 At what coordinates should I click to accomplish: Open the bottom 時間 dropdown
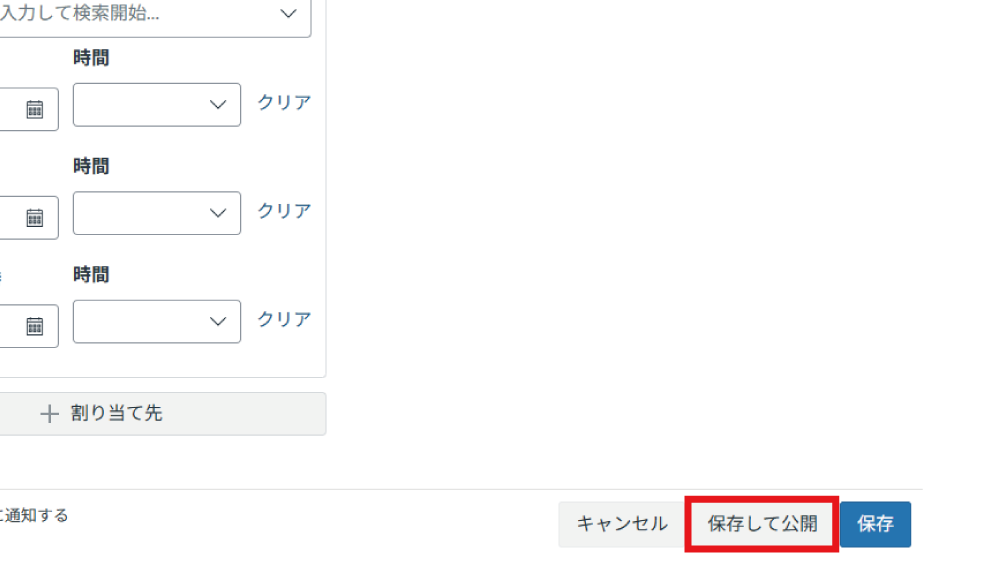click(157, 321)
